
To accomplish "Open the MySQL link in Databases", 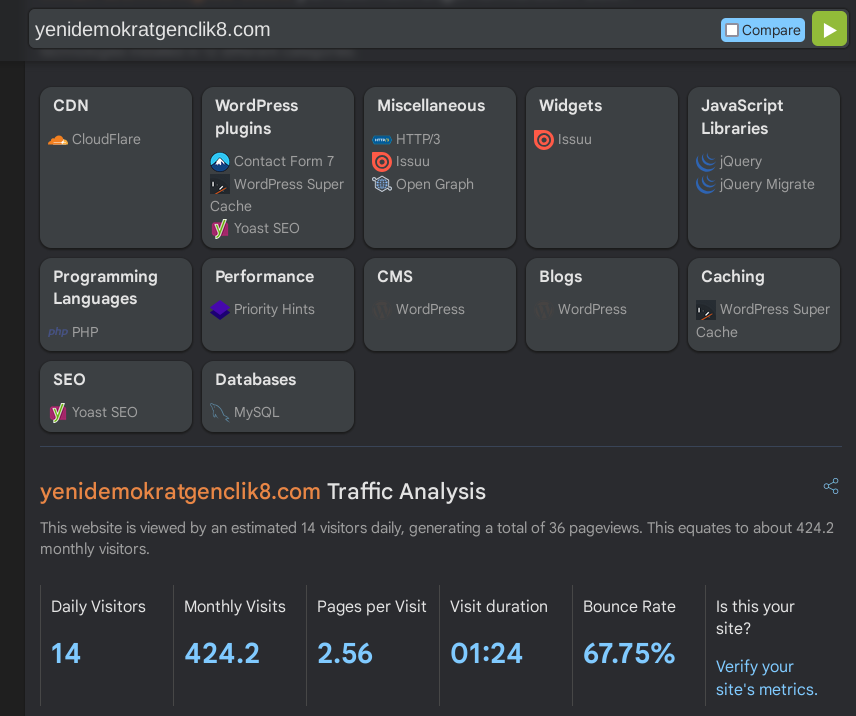I will pyautogui.click(x=257, y=413).
